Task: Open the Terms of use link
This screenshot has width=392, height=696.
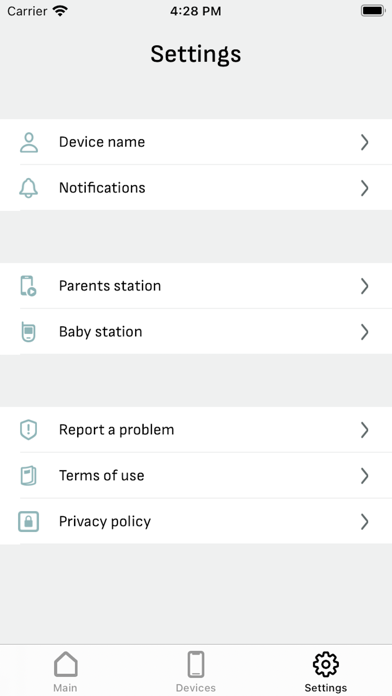Action: click(102, 475)
